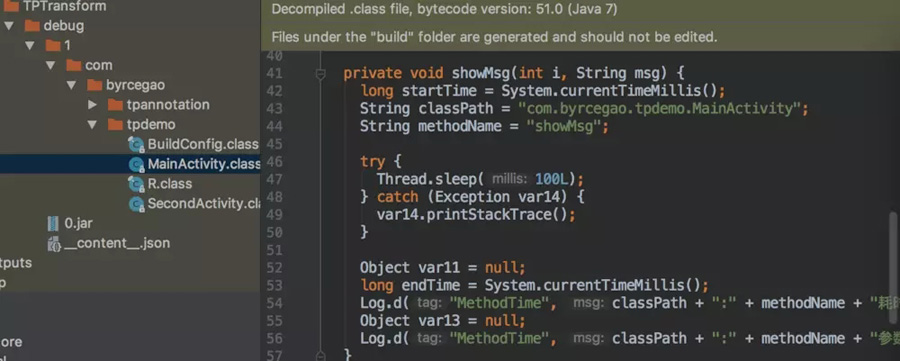
Task: Click Thread.sleep call on line 47
Action: (x=431, y=179)
